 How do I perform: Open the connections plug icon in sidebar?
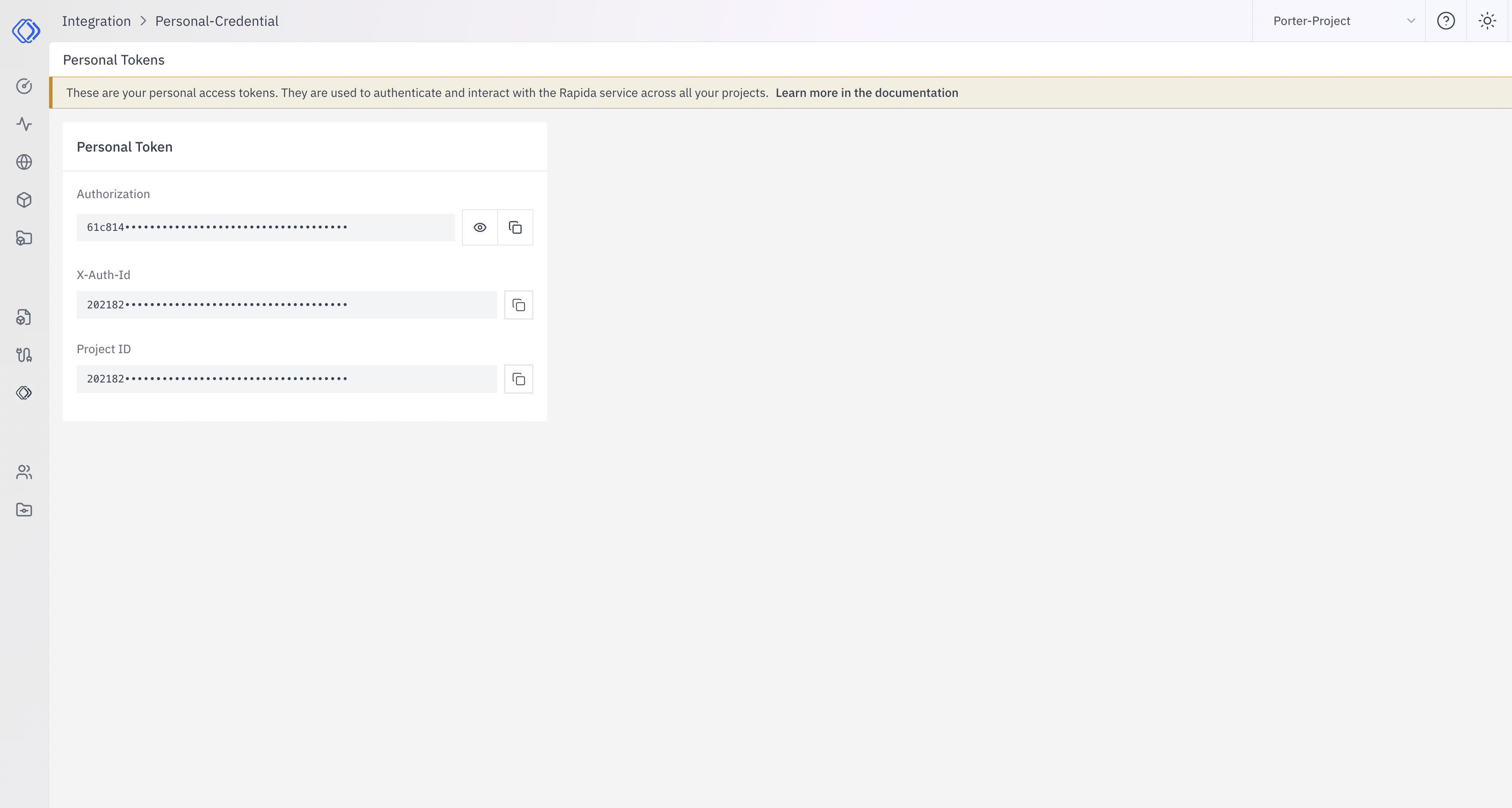(24, 354)
